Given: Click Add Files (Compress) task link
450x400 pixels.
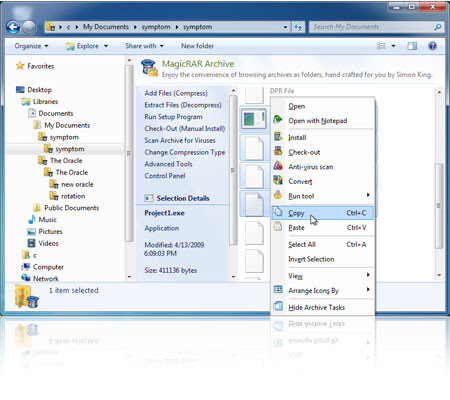Looking at the screenshot, I should tap(176, 93).
